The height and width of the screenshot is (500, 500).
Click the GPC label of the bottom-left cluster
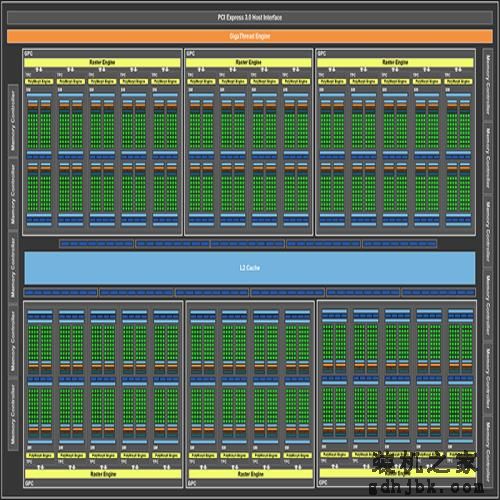point(29,483)
